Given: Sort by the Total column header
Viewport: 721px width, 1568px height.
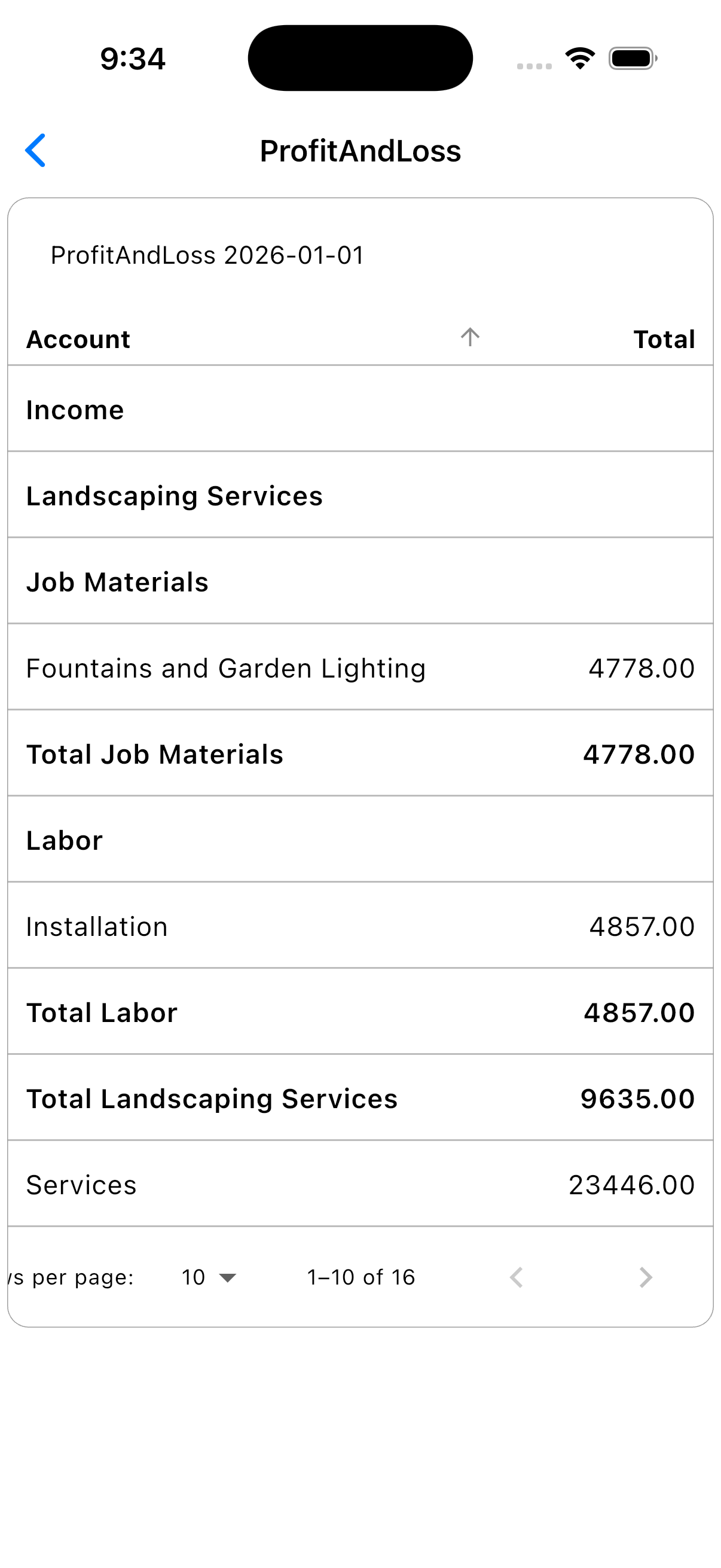Looking at the screenshot, I should click(x=664, y=339).
